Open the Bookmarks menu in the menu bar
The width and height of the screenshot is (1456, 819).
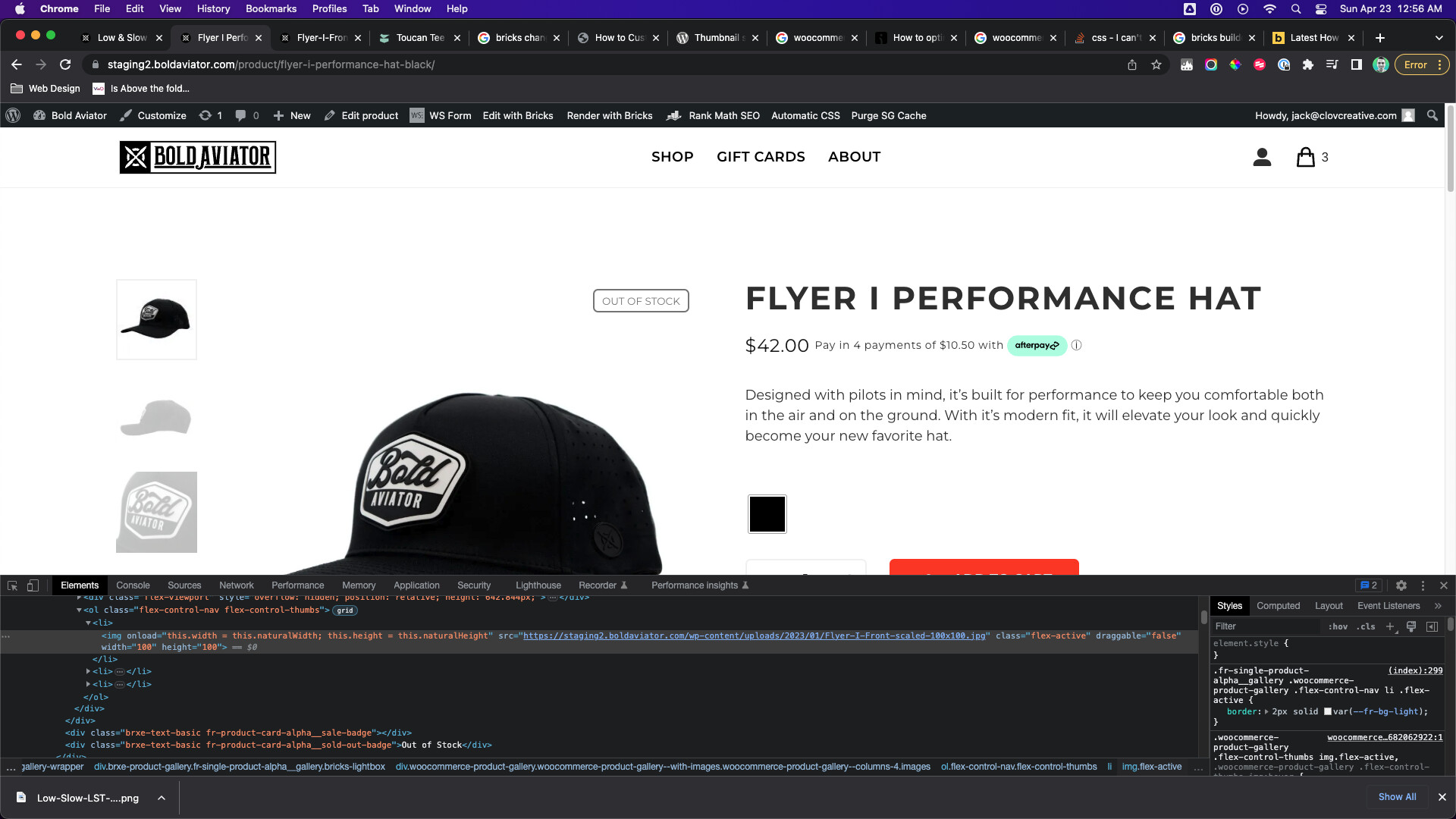(271, 8)
